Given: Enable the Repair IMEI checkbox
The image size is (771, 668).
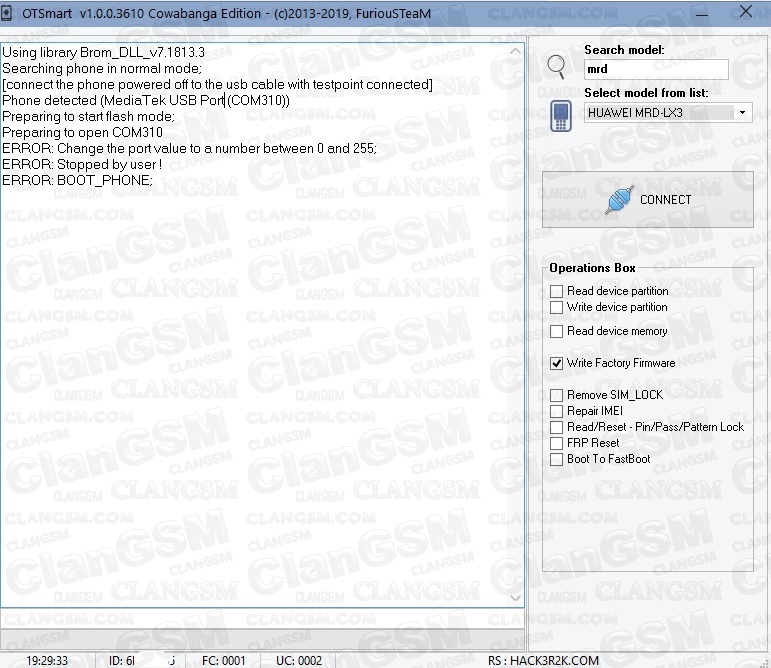Looking at the screenshot, I should tap(556, 411).
